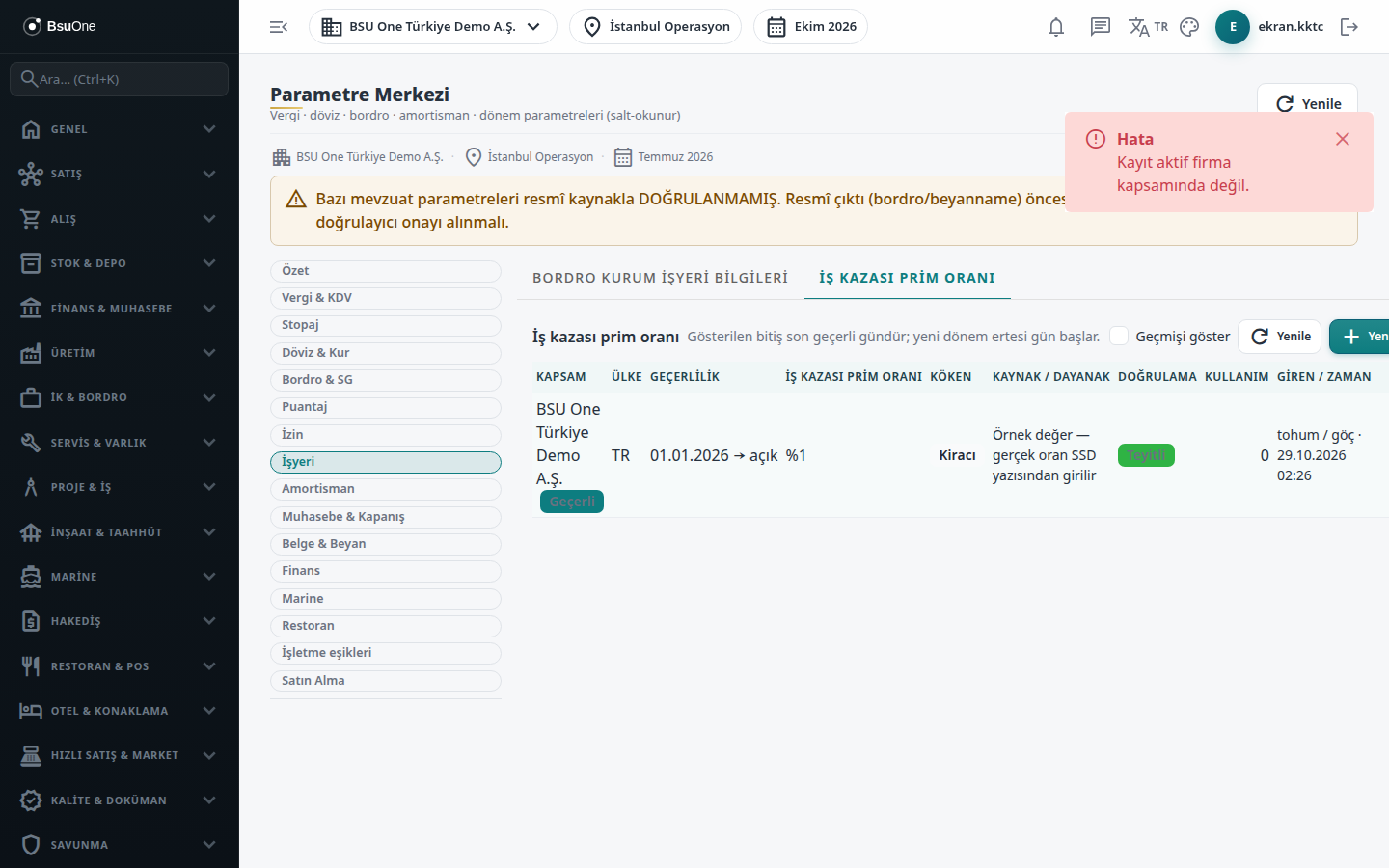
Task: Open RESTORAN & POS cutlery icon
Action: (31, 666)
